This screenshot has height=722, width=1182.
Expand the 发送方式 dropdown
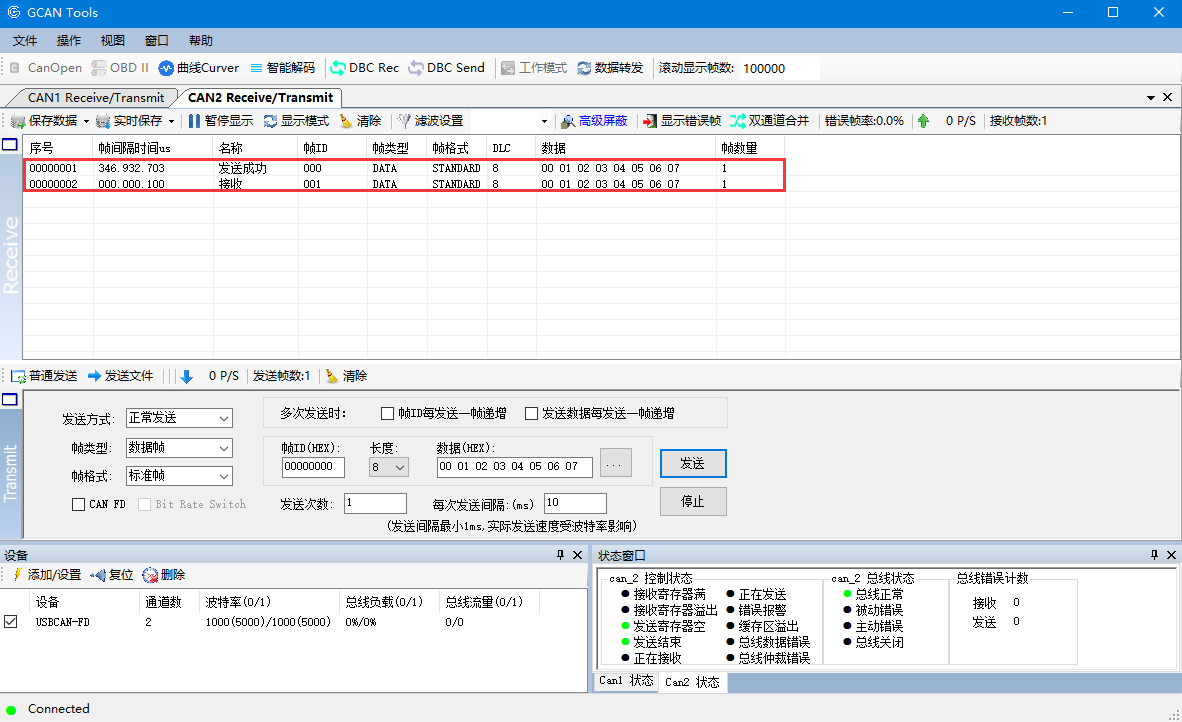[x=179, y=418]
